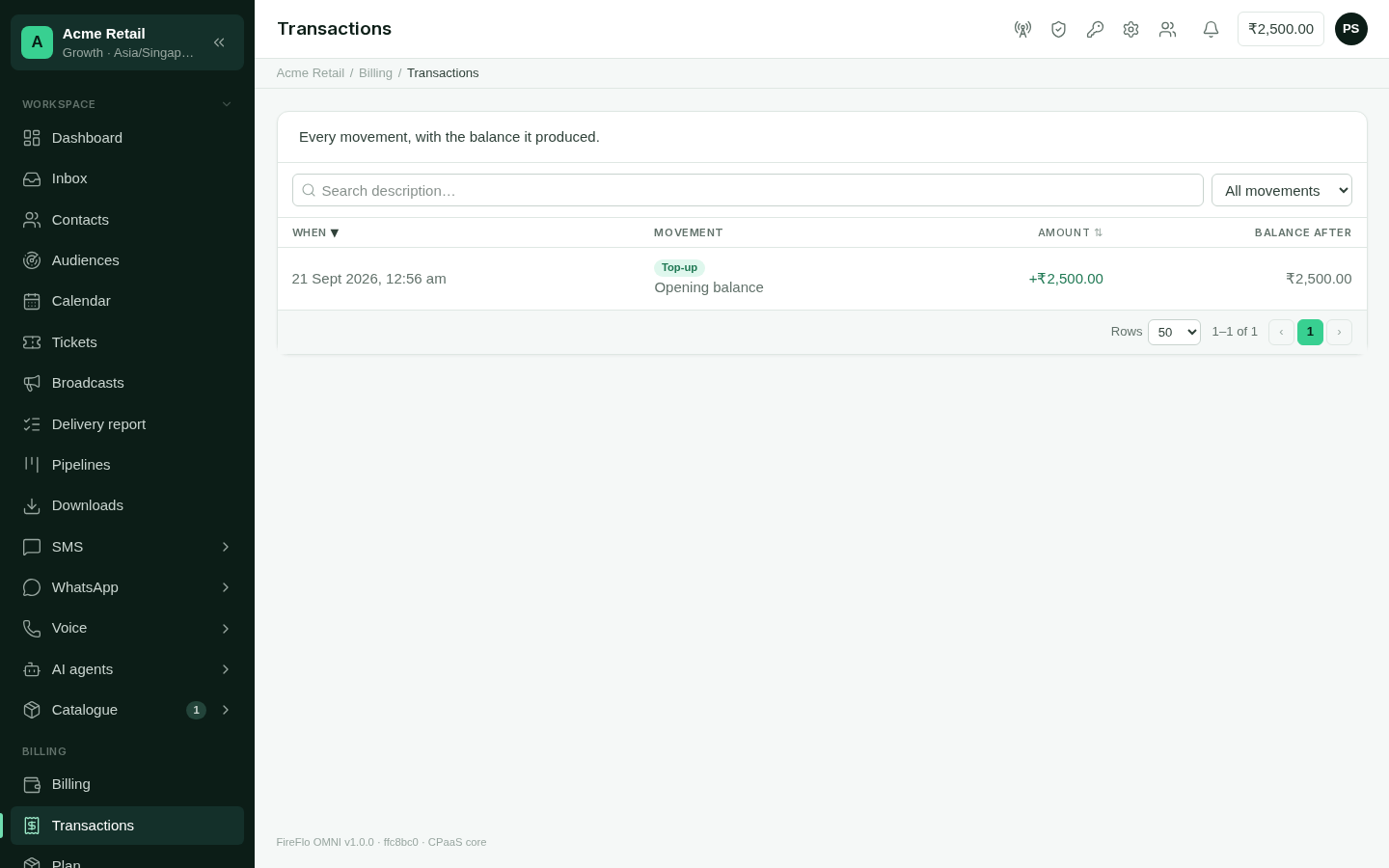Collapse the sidebar with the double-chevron icon

(219, 42)
